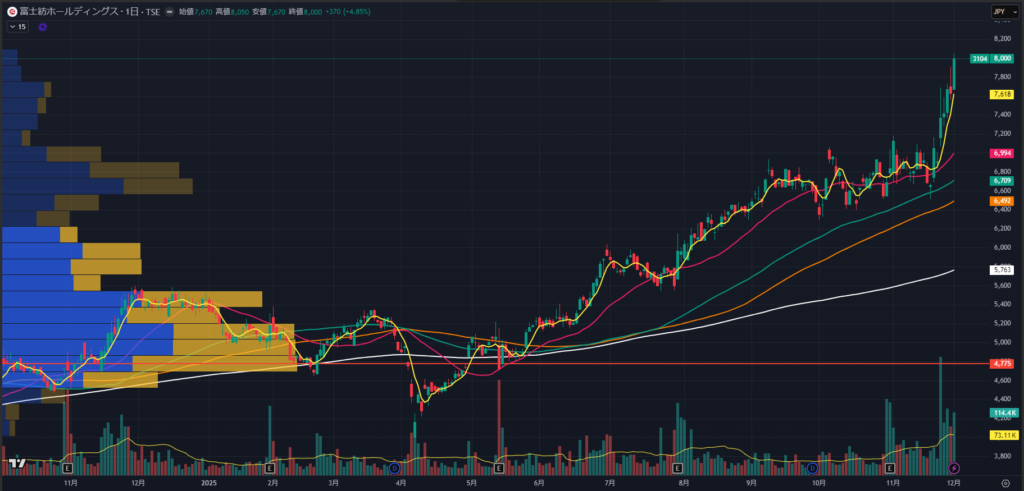
Task: Open the TradingView logo in bottom-left corner
Action: click(x=15, y=462)
